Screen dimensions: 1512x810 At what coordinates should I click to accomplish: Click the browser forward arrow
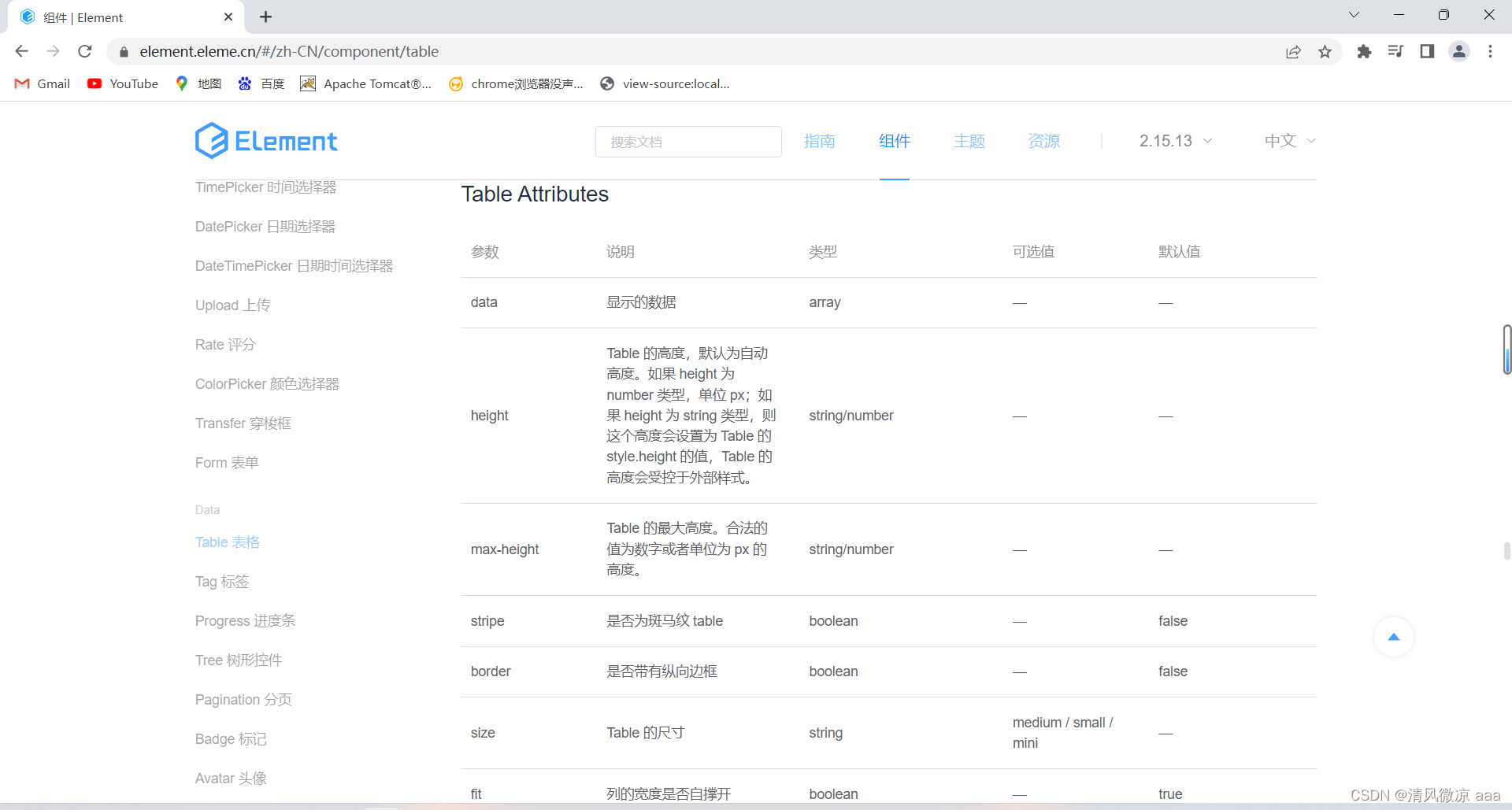(53, 51)
